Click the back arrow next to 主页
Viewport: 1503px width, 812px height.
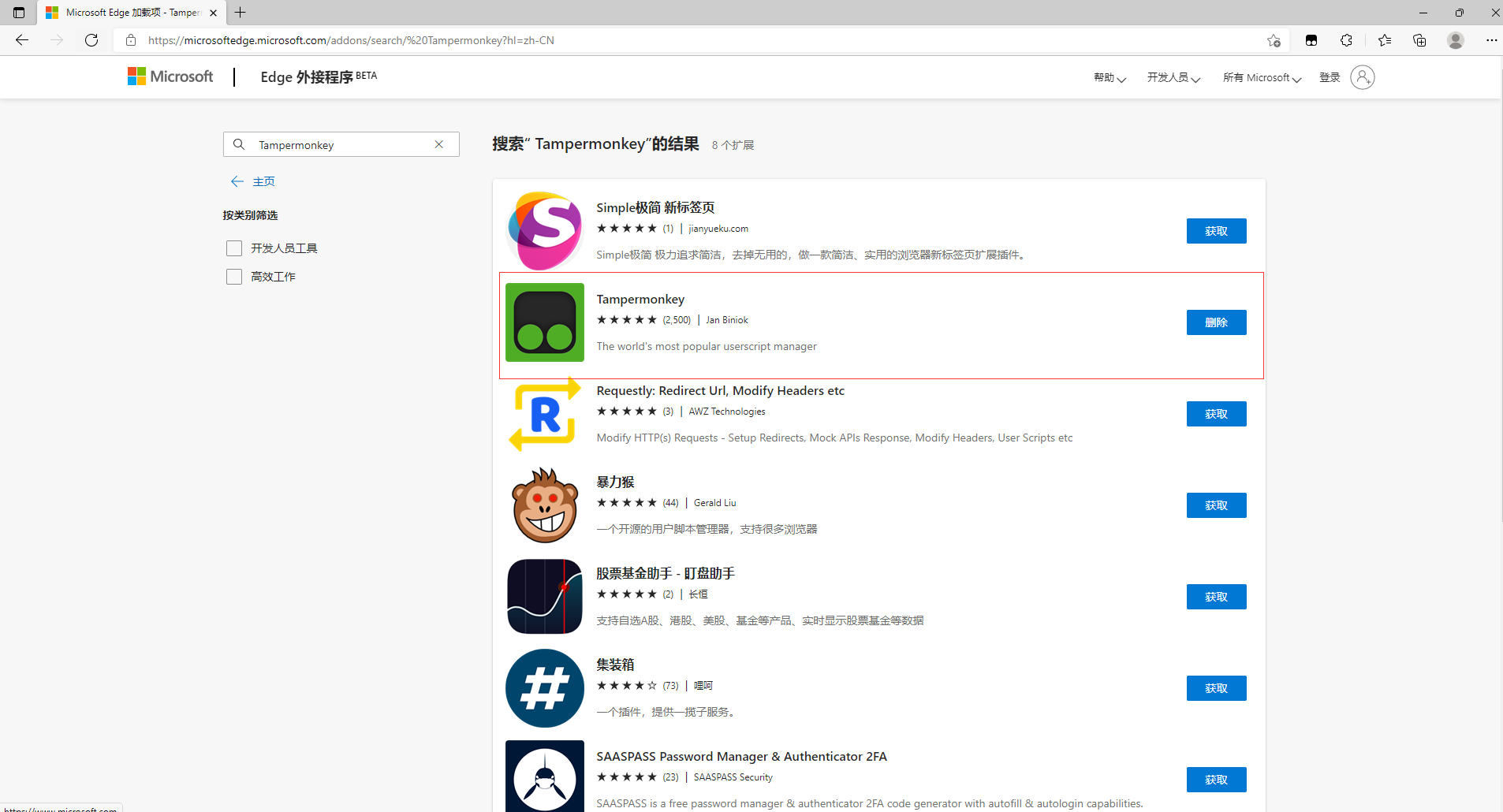tap(237, 181)
